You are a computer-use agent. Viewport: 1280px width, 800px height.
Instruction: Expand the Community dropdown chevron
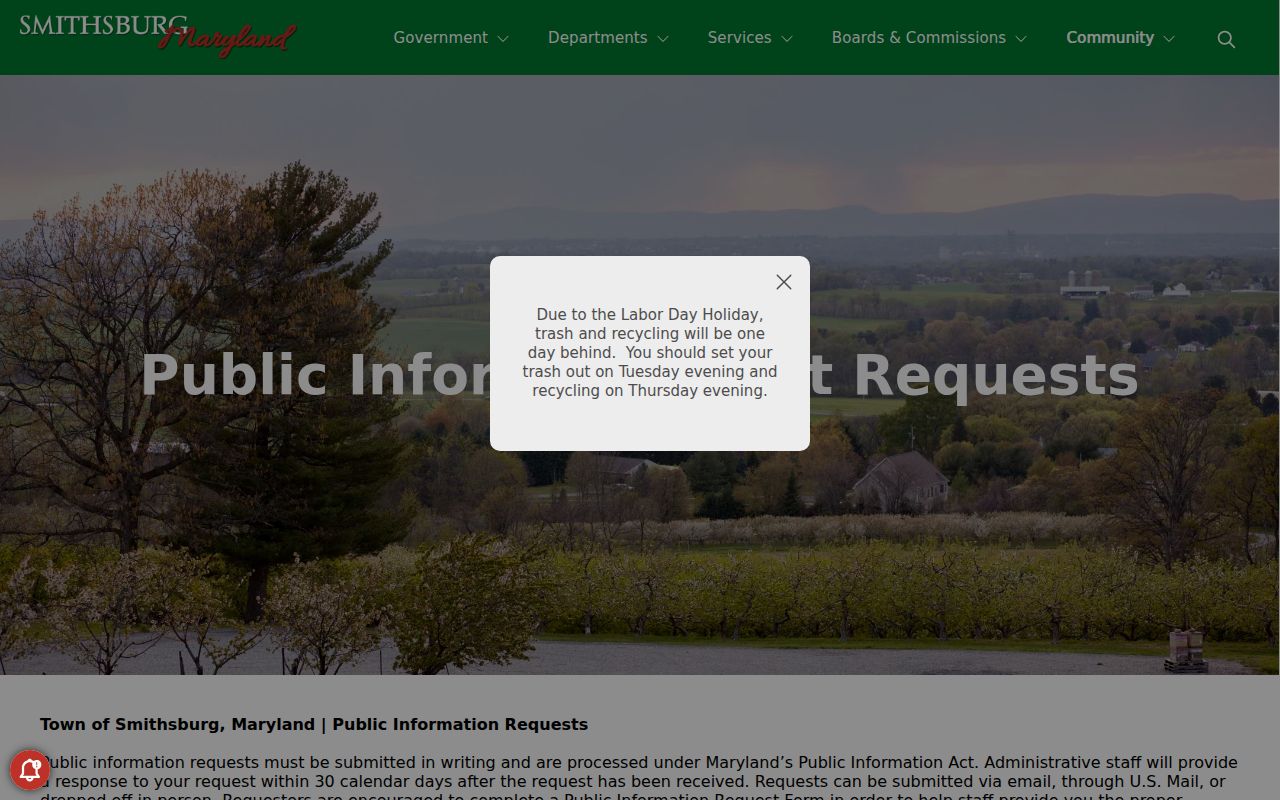1169,39
